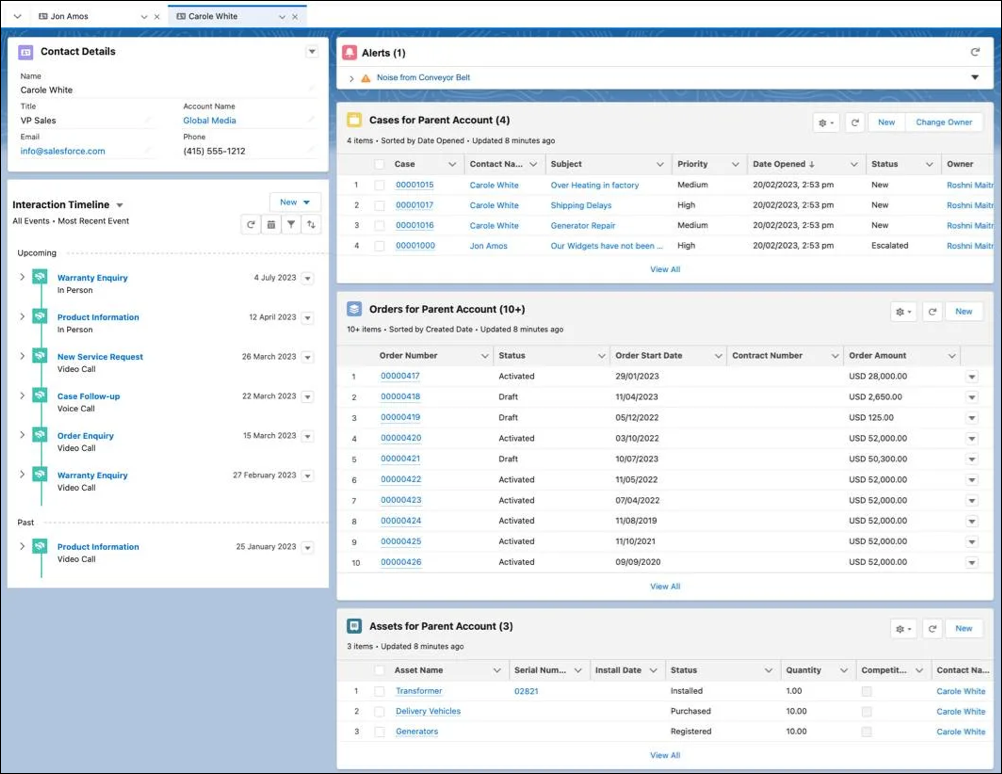Open the timeline date range calendar icon
Screen dimensions: 1002x774
pyautogui.click(x=271, y=224)
